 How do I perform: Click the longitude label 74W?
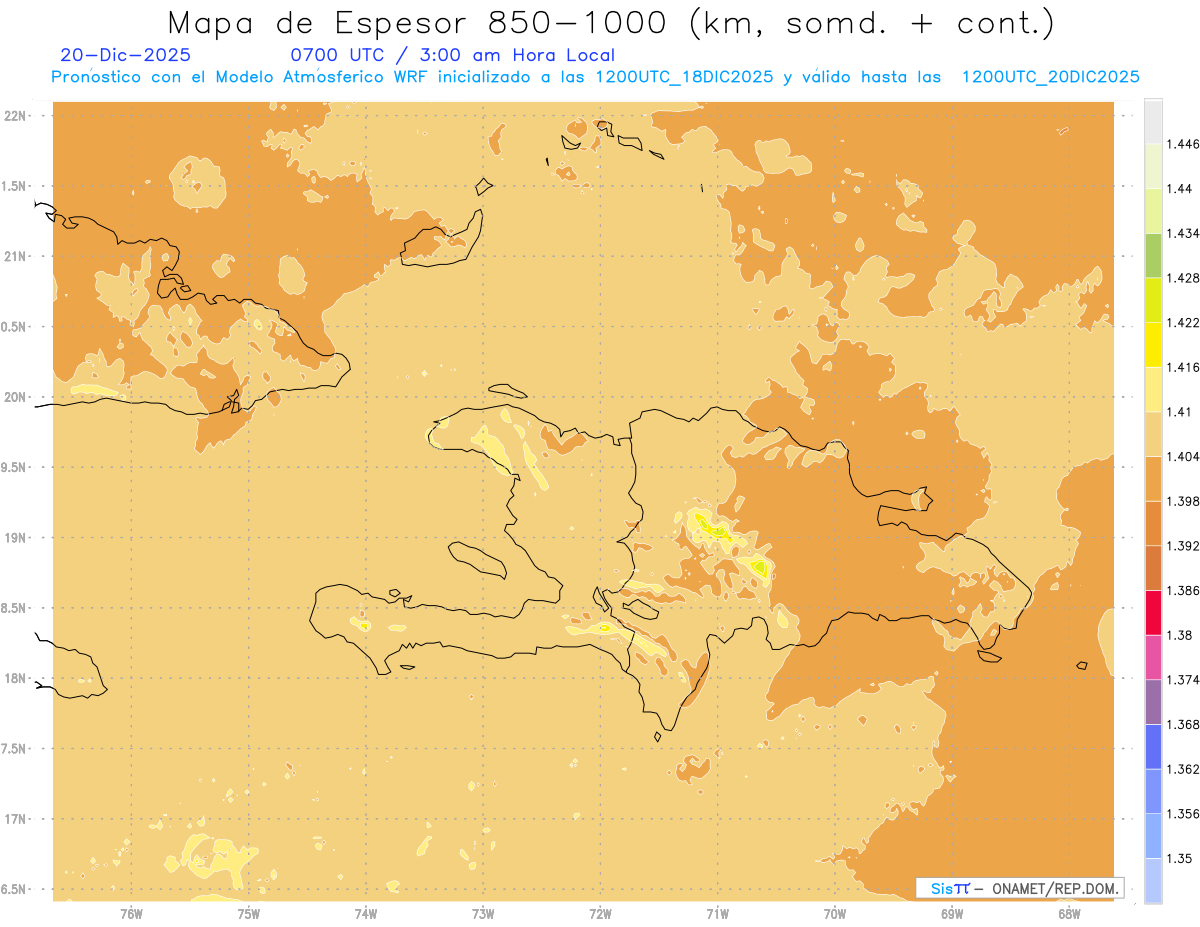point(366,913)
